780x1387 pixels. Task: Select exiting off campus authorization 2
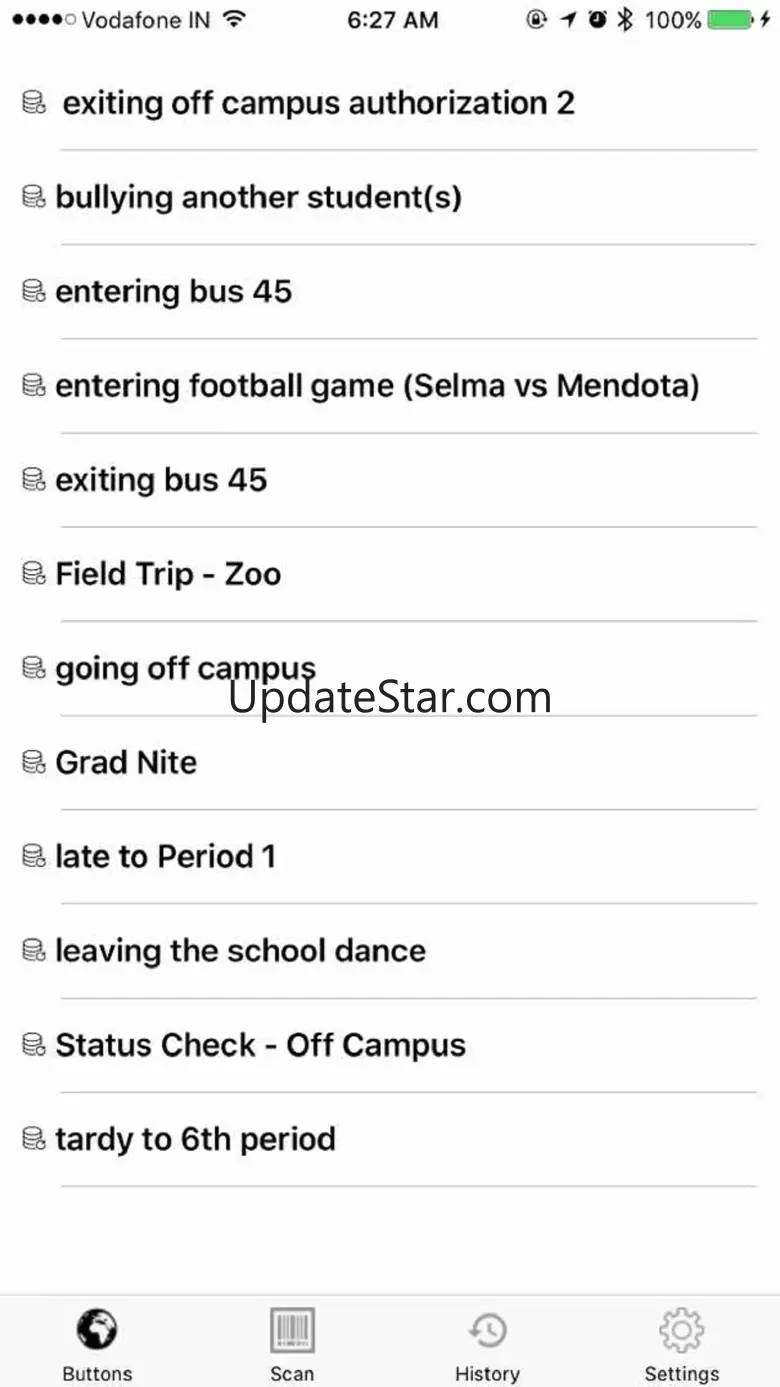[x=318, y=103]
